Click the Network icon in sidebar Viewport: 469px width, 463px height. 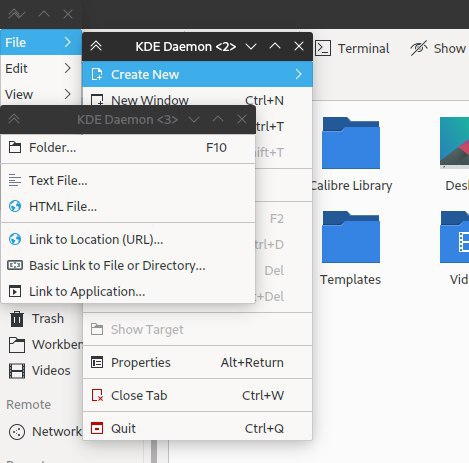coord(17,432)
